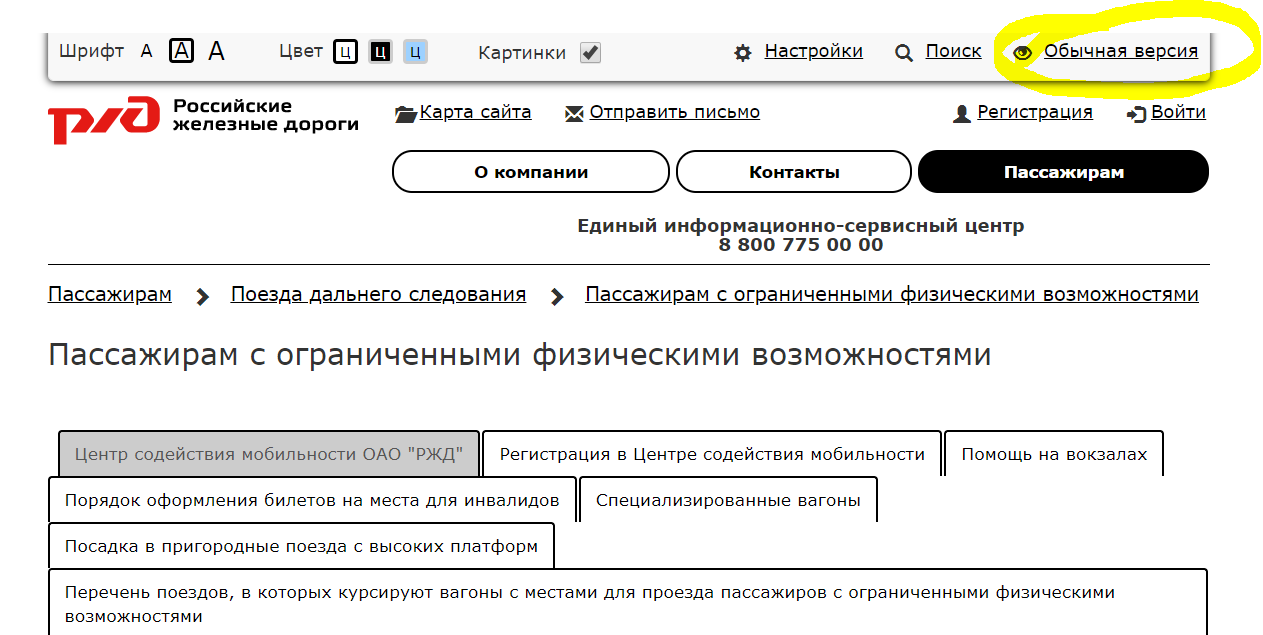
Task: Select the medium font size A
Action: coord(181,51)
